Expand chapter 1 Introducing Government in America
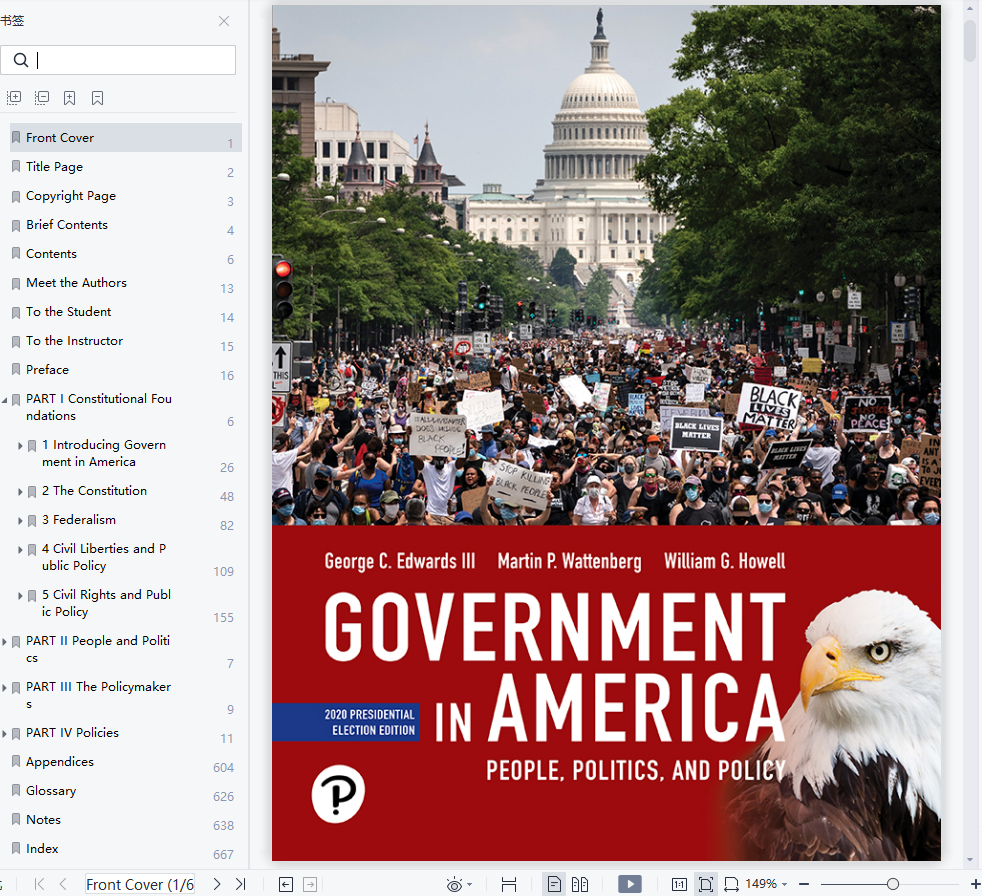This screenshot has width=982, height=896. (21, 446)
